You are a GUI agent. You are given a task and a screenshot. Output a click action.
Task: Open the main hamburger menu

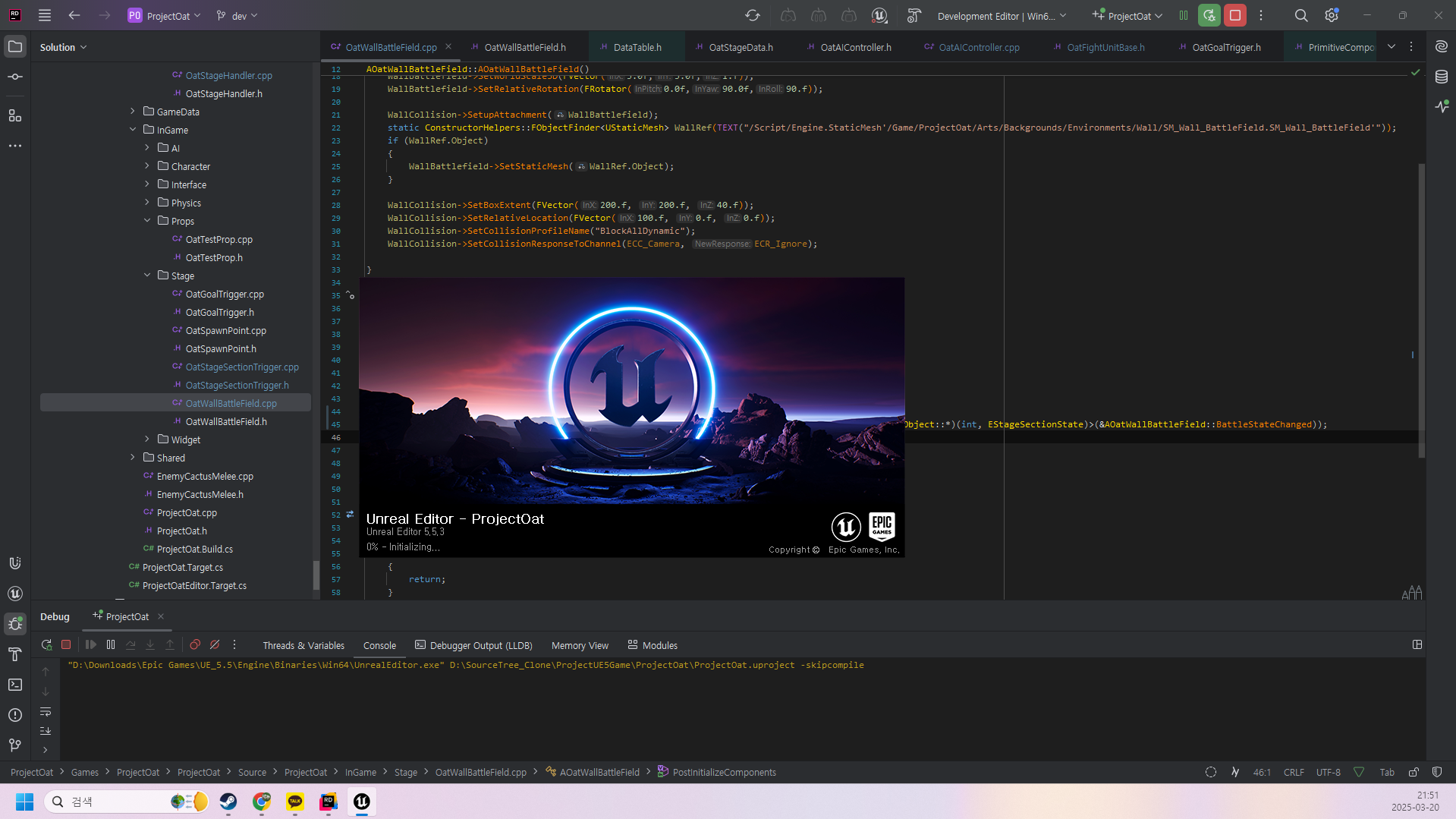(x=45, y=15)
